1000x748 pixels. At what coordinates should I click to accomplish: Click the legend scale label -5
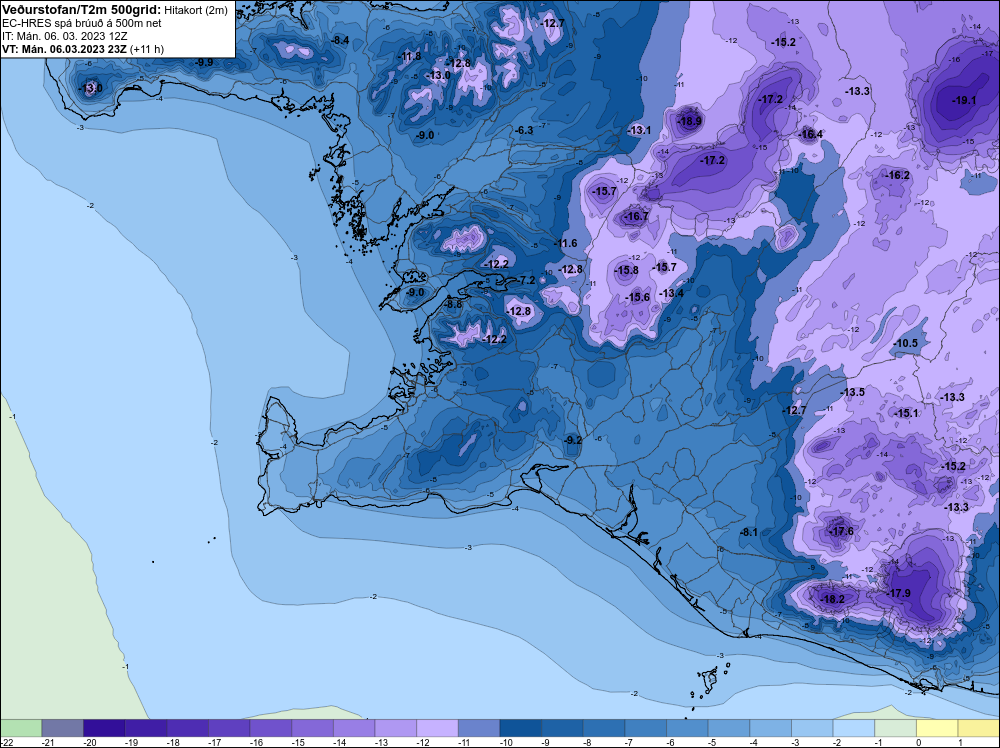click(713, 742)
